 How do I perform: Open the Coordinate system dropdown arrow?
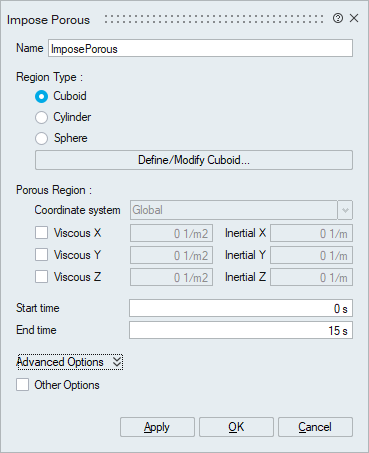(345, 210)
